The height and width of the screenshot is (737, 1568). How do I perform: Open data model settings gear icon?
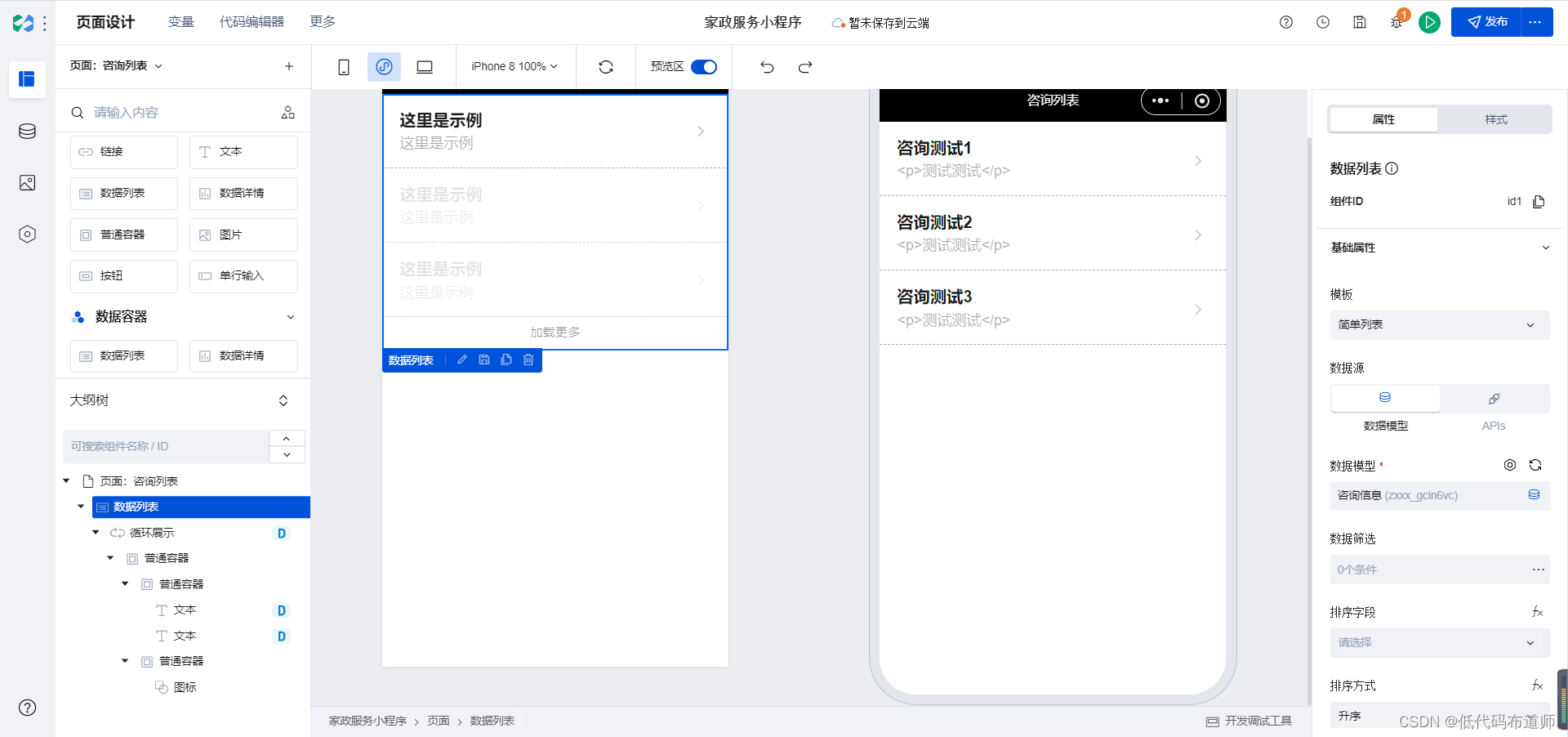(x=1510, y=465)
